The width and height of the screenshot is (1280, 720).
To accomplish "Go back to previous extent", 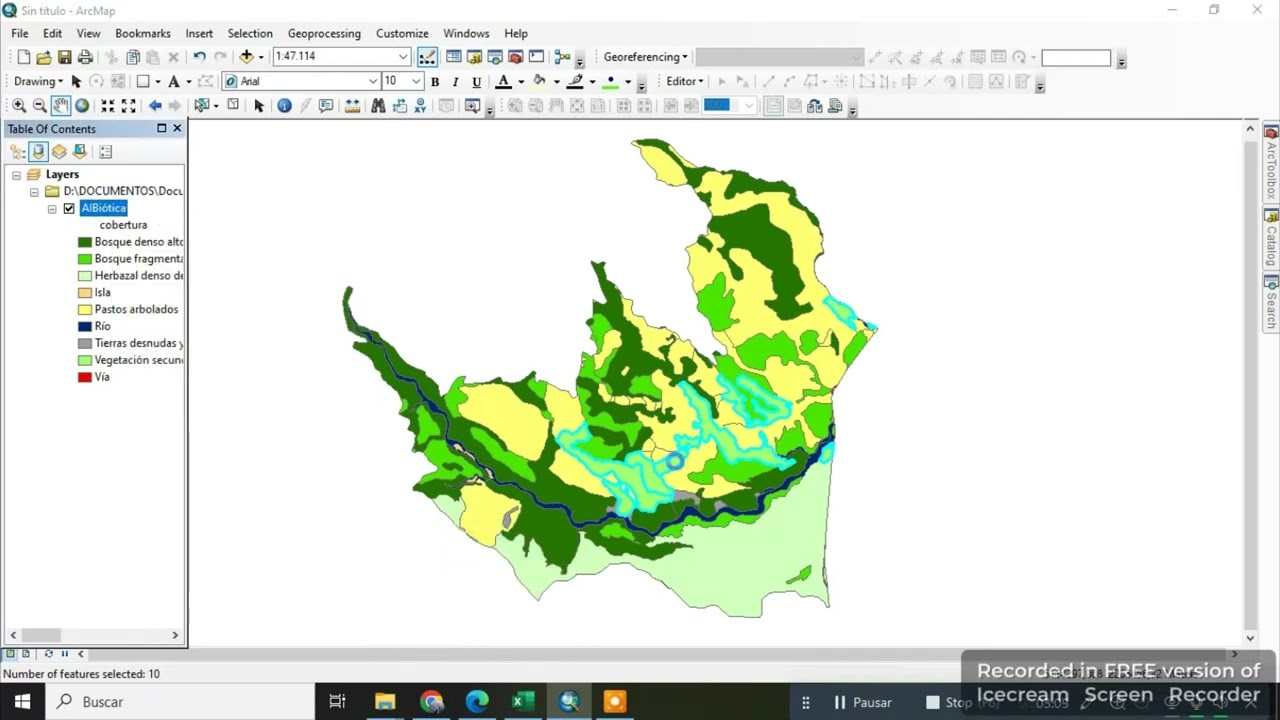I will pos(155,106).
